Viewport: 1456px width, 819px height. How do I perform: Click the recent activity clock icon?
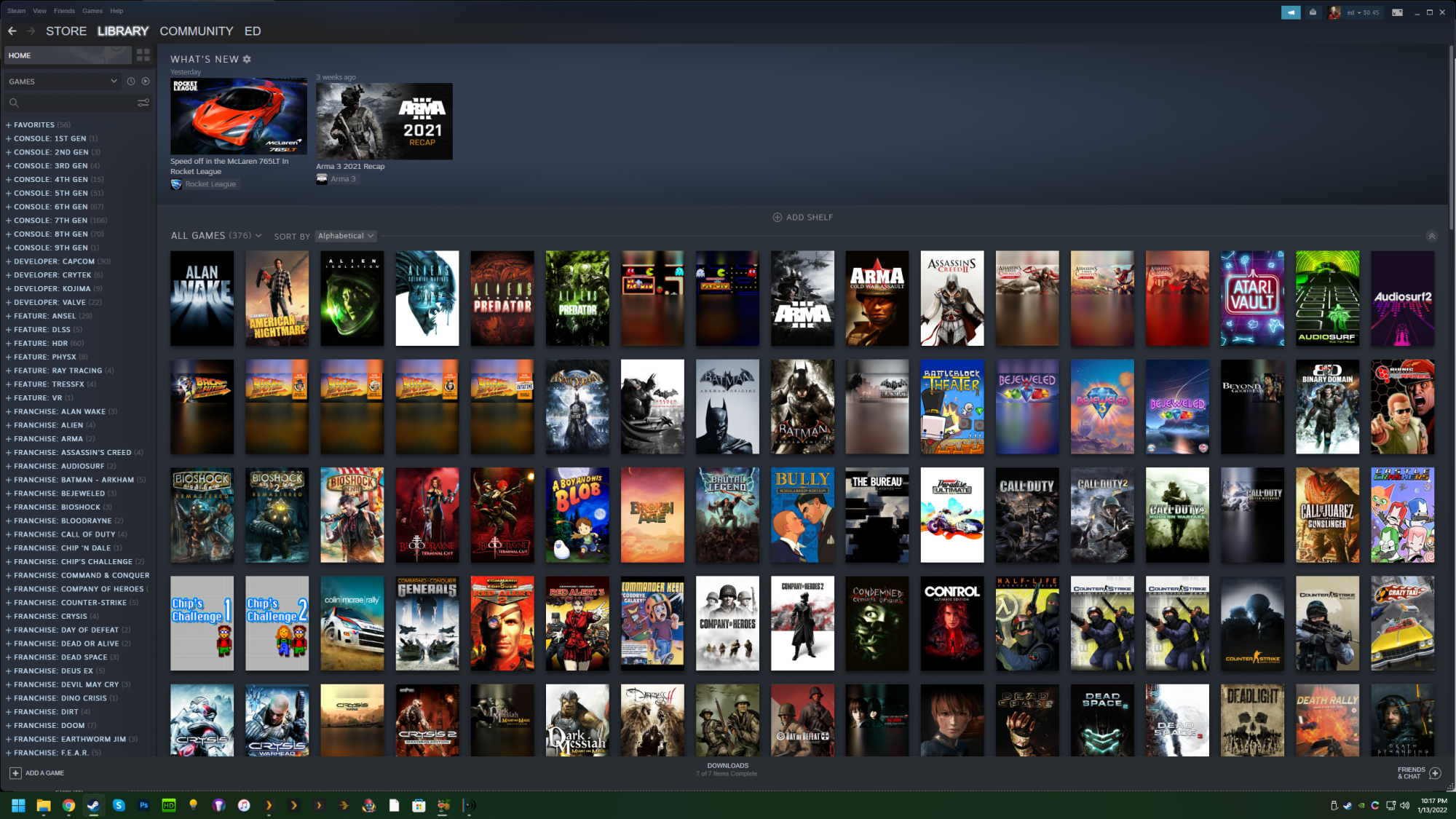tap(131, 82)
